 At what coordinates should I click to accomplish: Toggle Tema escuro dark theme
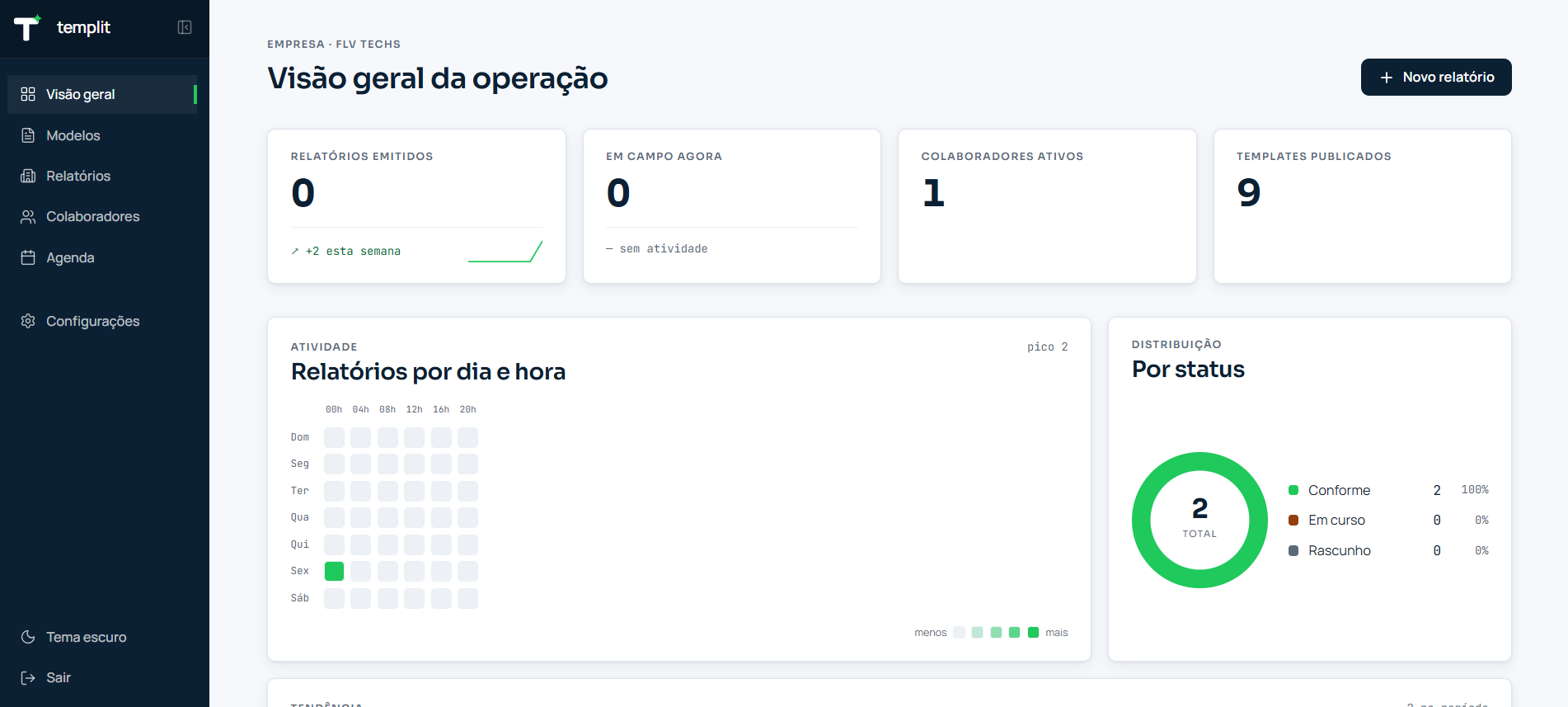(102, 637)
